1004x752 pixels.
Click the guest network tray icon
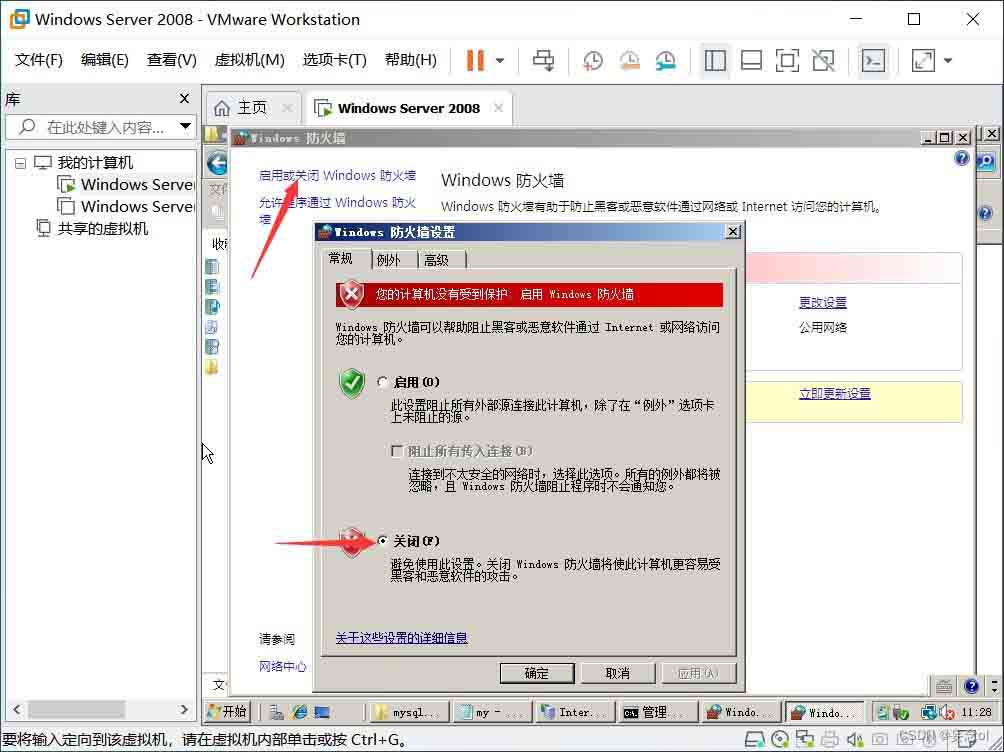[x=928, y=712]
